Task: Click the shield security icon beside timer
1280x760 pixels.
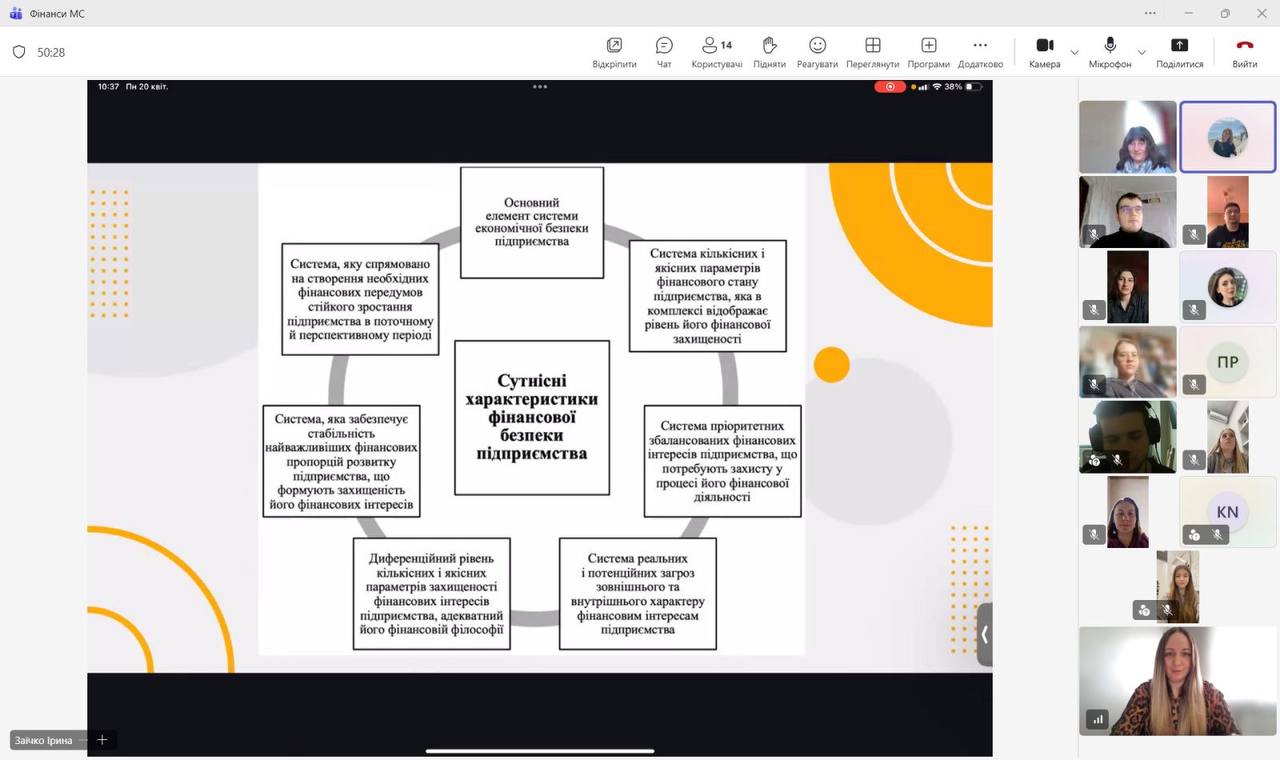Action: (19, 52)
